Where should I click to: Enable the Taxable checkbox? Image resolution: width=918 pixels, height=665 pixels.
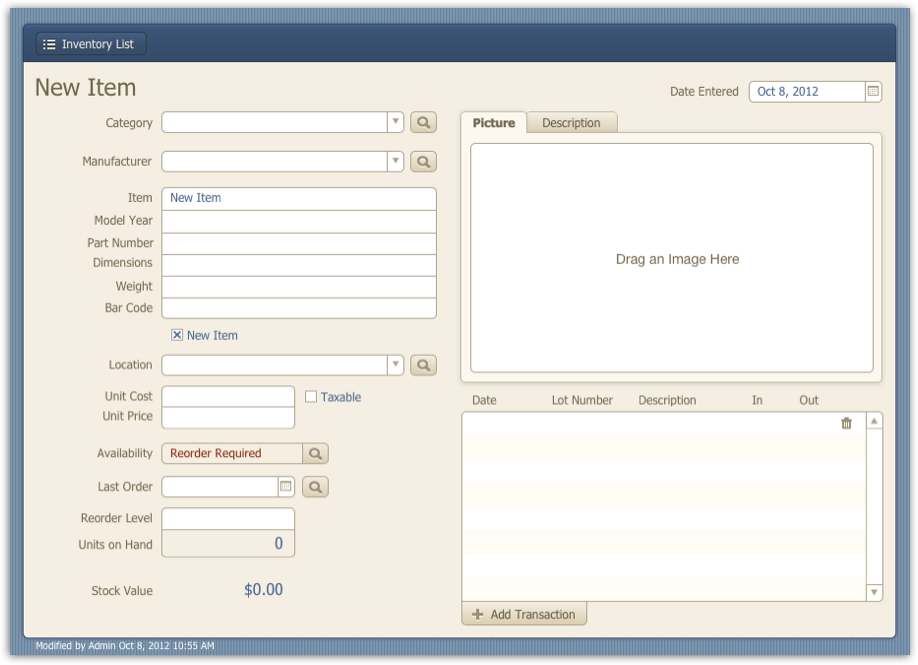(311, 397)
